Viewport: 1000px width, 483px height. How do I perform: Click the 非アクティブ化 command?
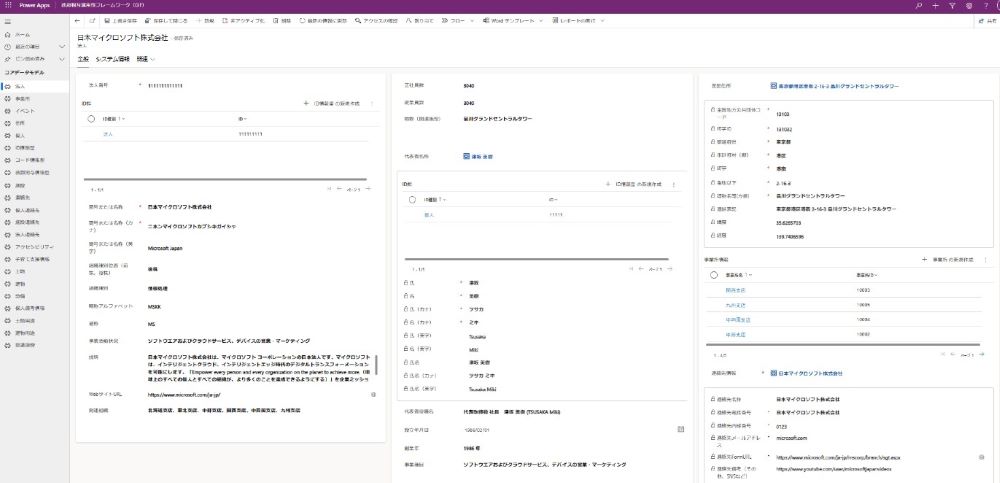243,21
